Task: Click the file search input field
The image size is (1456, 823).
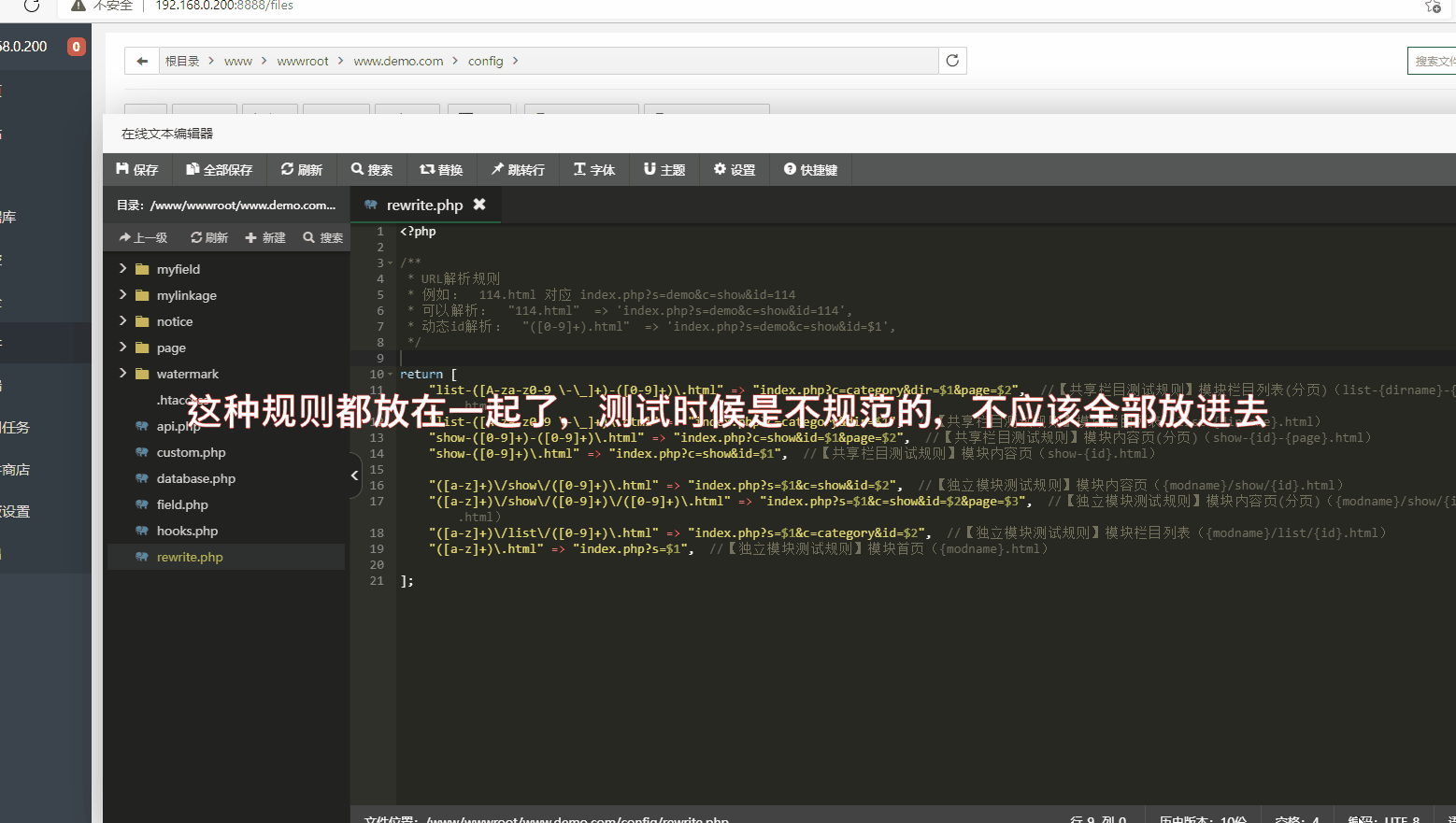Action: [x=1433, y=61]
